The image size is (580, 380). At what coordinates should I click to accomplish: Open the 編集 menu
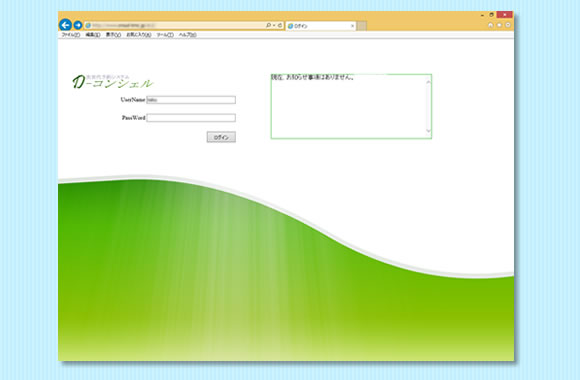[93, 35]
